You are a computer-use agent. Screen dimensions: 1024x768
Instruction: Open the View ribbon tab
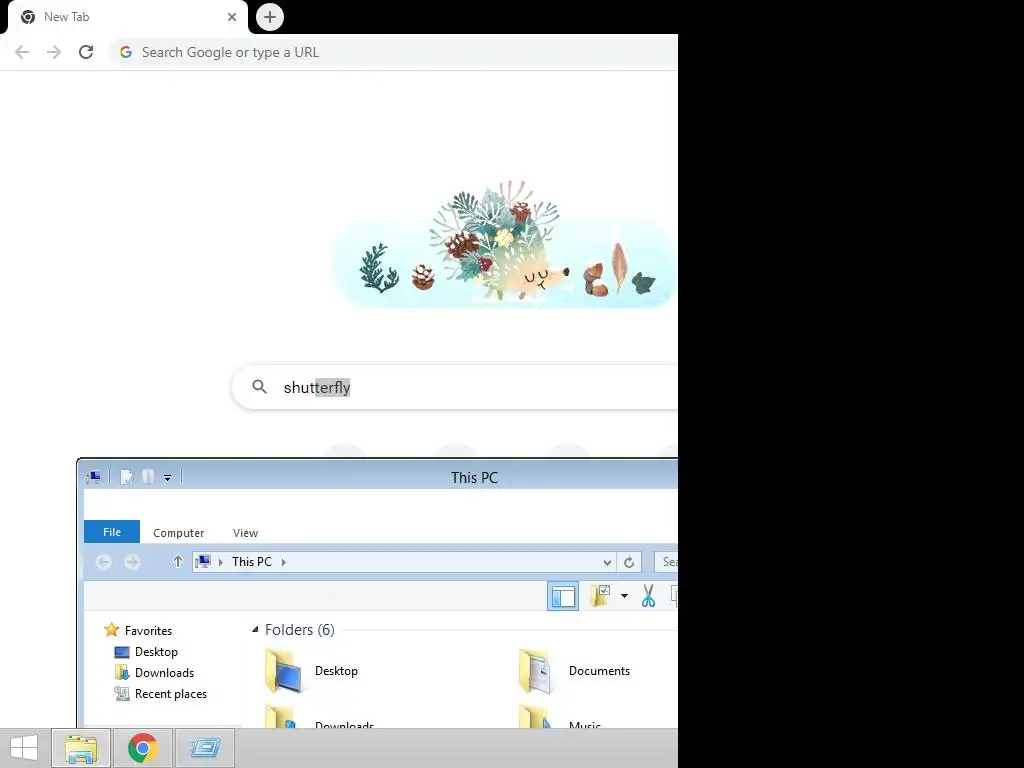click(x=246, y=533)
